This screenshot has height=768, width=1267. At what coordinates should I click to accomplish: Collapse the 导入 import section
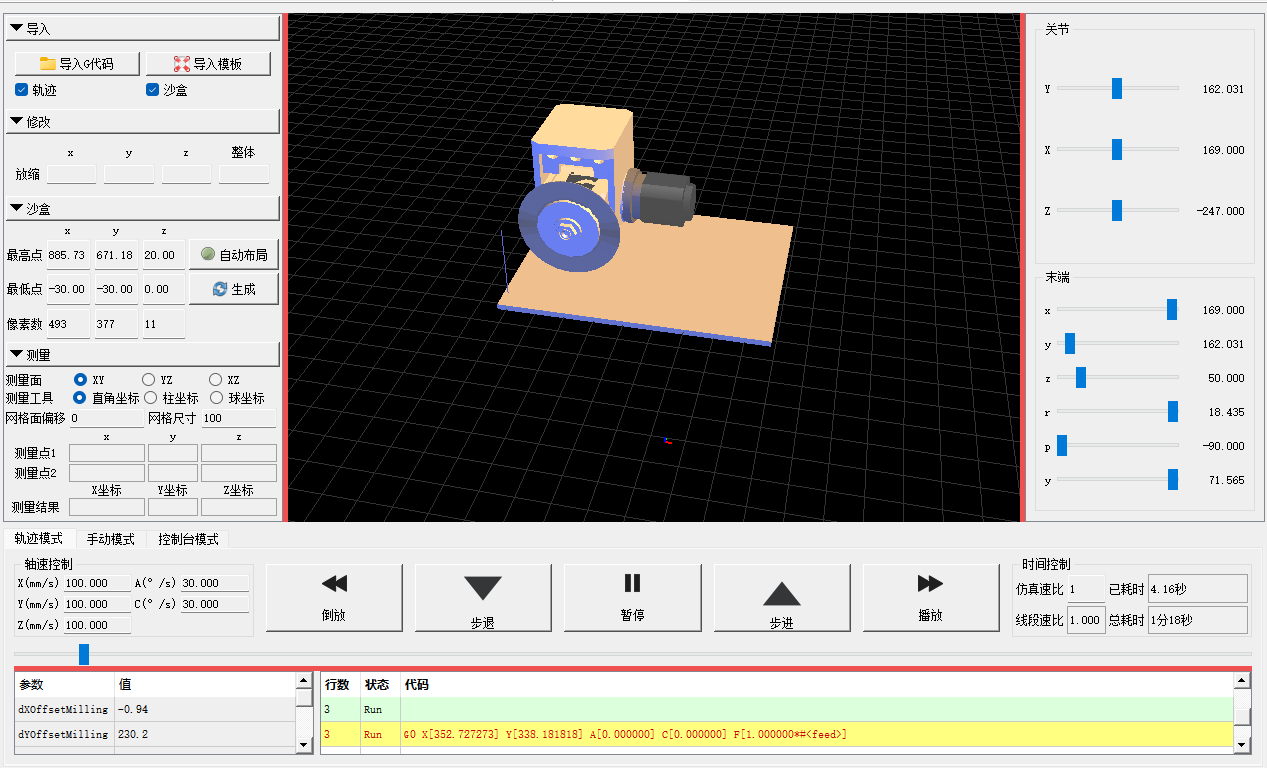coord(142,29)
